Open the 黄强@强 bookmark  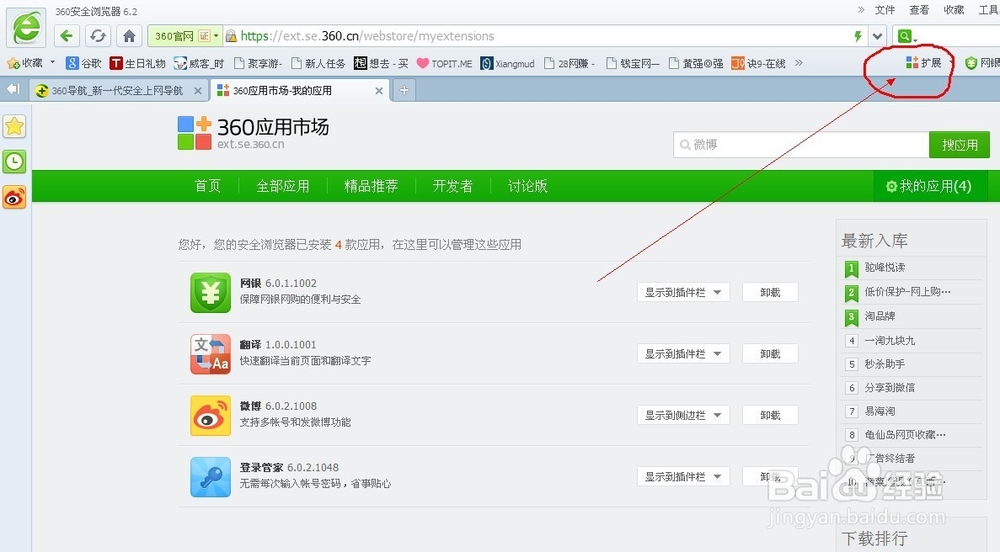(696, 63)
